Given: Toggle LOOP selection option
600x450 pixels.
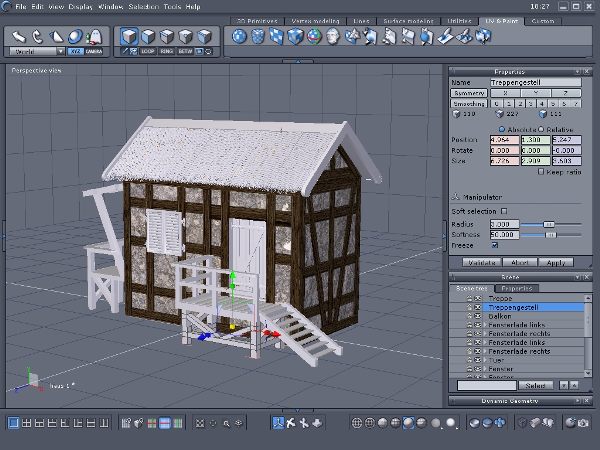Looking at the screenshot, I should [148, 51].
